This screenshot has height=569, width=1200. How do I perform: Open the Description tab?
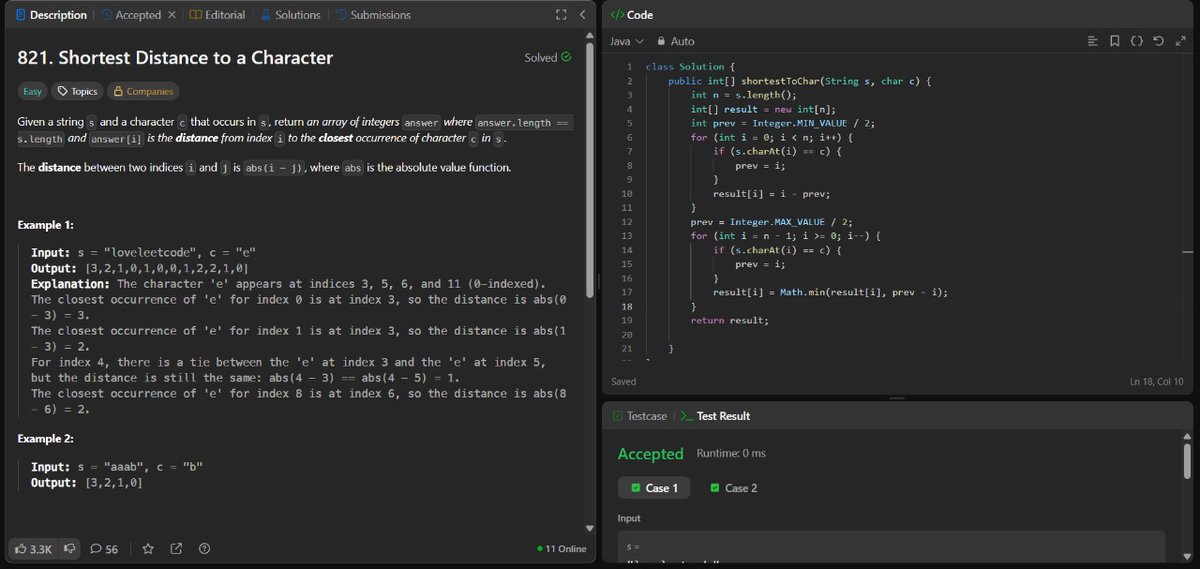tap(51, 15)
